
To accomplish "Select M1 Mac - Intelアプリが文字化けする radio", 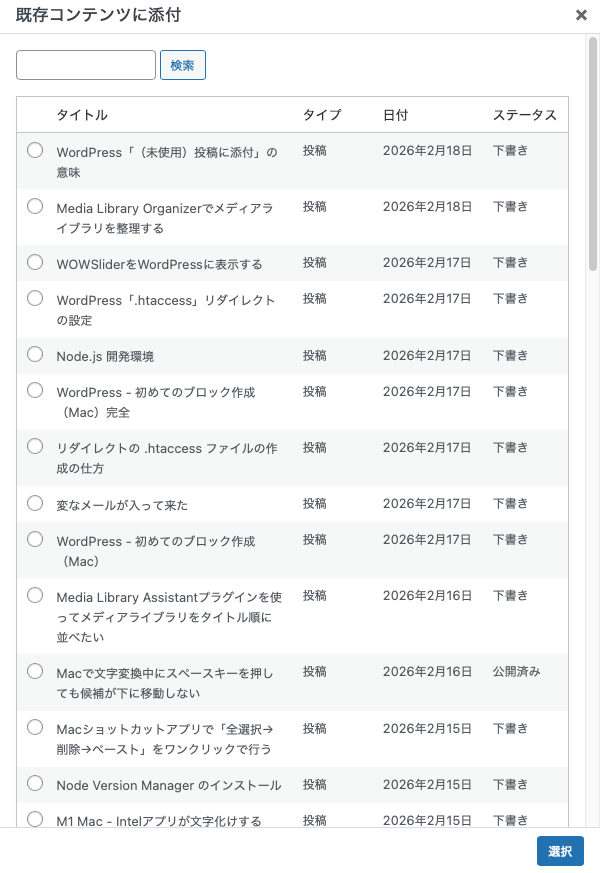I will [35, 819].
